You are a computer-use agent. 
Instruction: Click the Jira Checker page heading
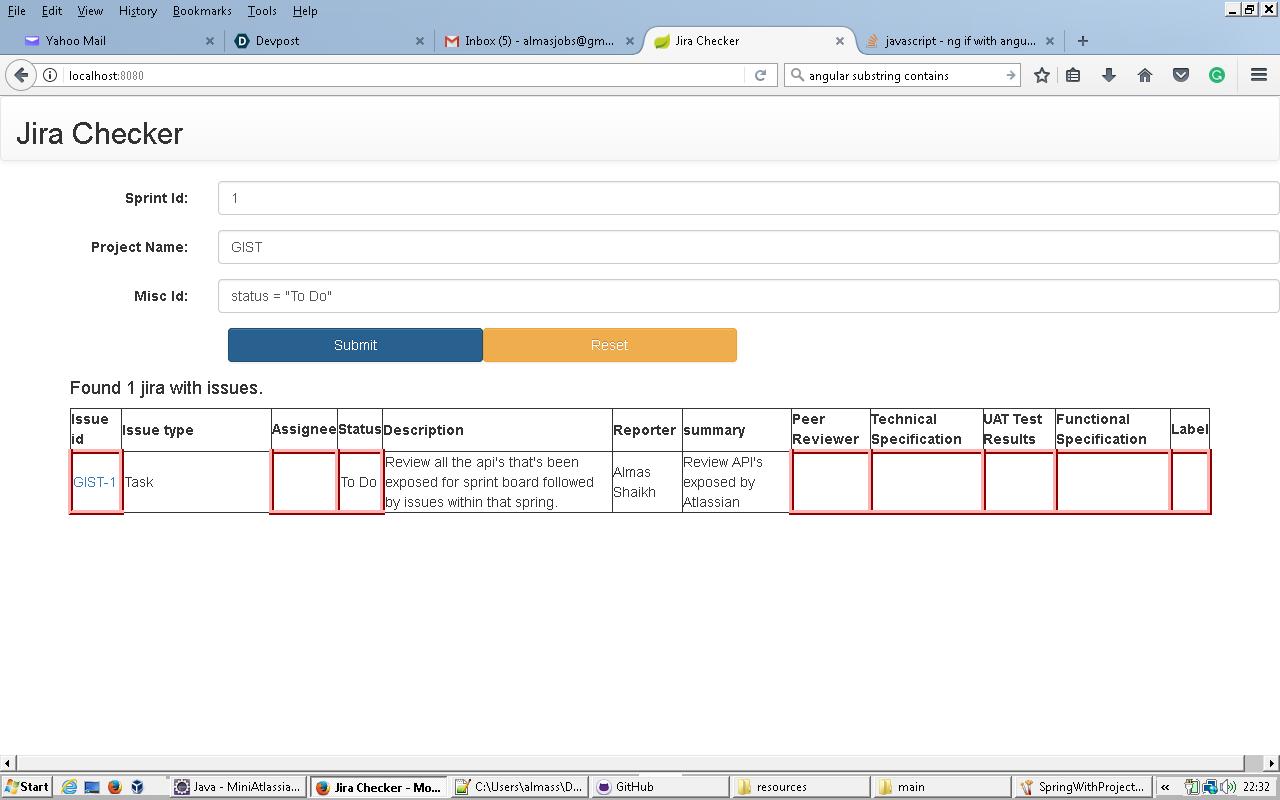coord(100,134)
